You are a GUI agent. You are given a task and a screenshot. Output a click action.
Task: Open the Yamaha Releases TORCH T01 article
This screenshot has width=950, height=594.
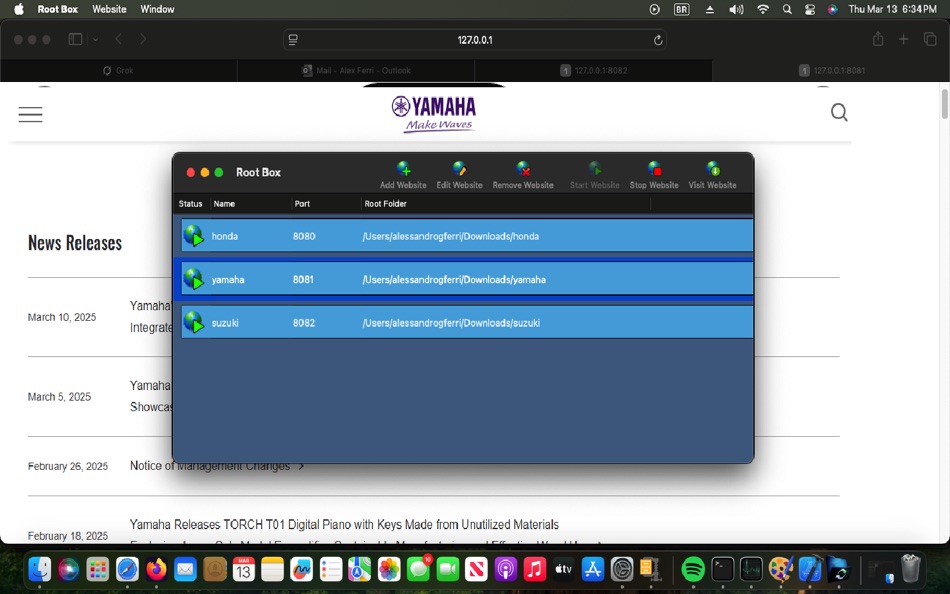pos(344,524)
